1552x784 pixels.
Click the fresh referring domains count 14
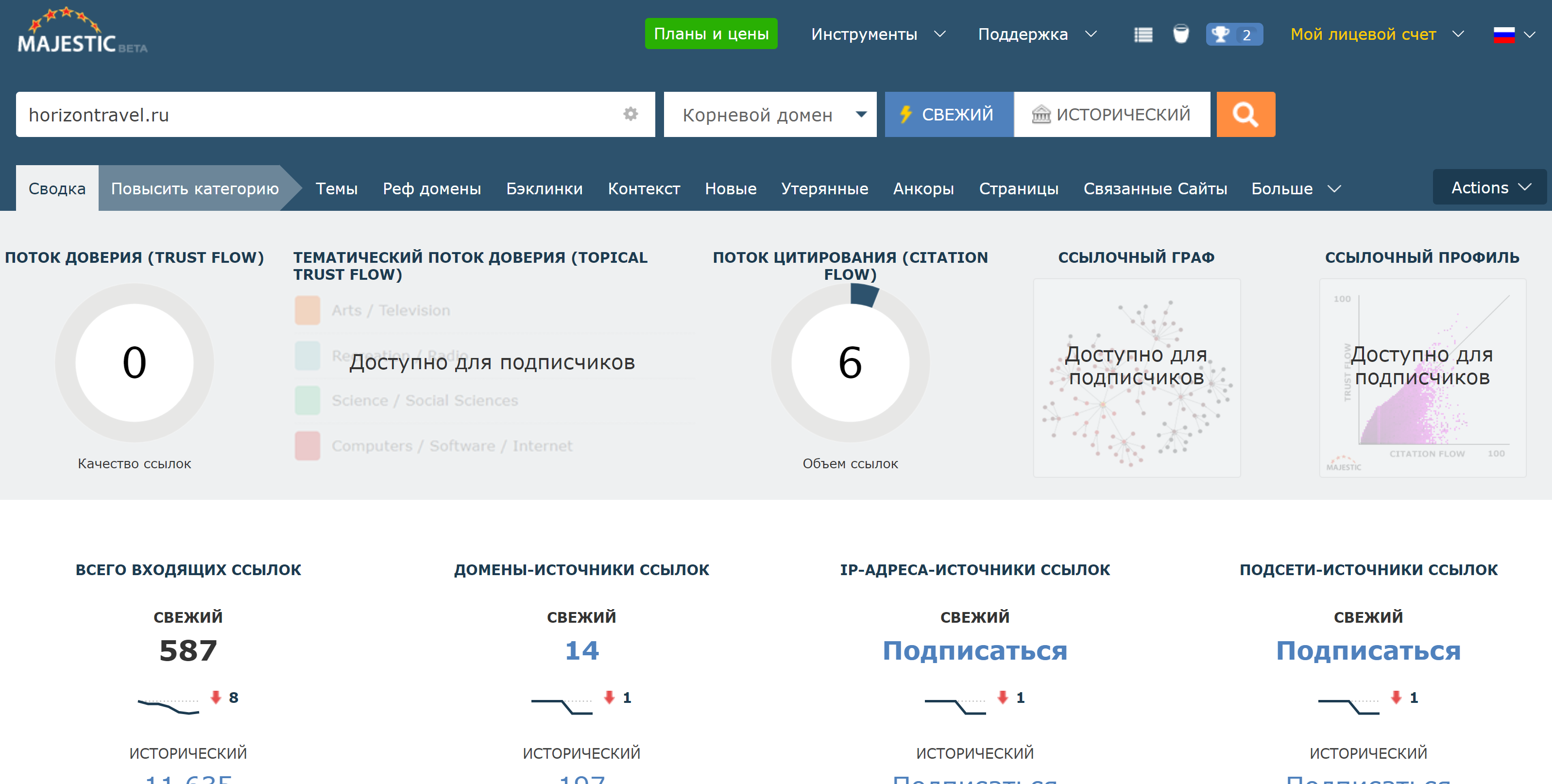click(x=581, y=650)
